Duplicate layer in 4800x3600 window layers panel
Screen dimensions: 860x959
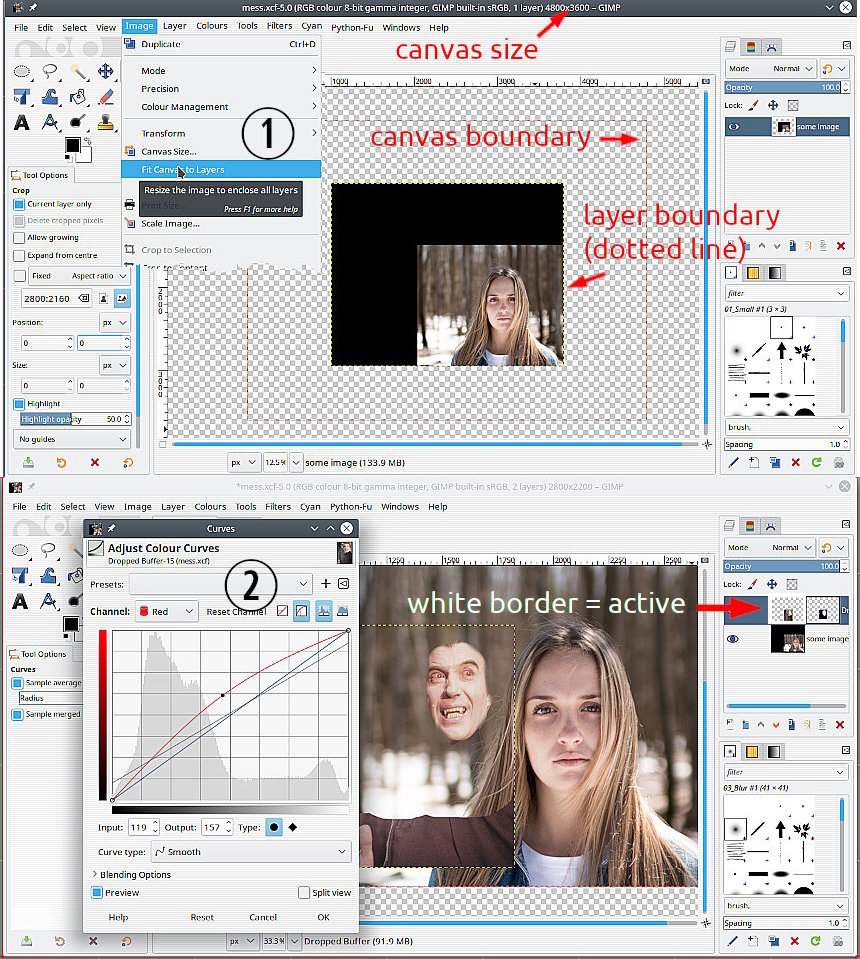(x=792, y=246)
